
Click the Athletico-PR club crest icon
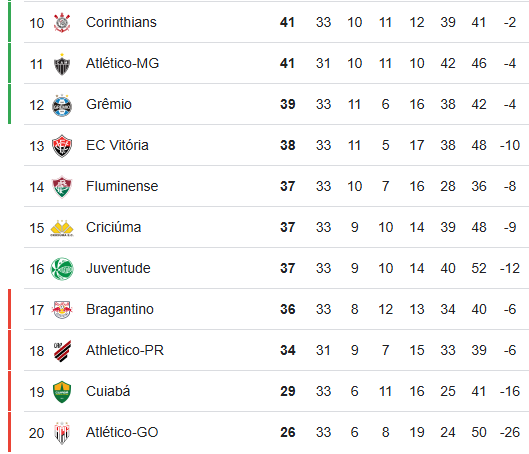pyautogui.click(x=62, y=351)
